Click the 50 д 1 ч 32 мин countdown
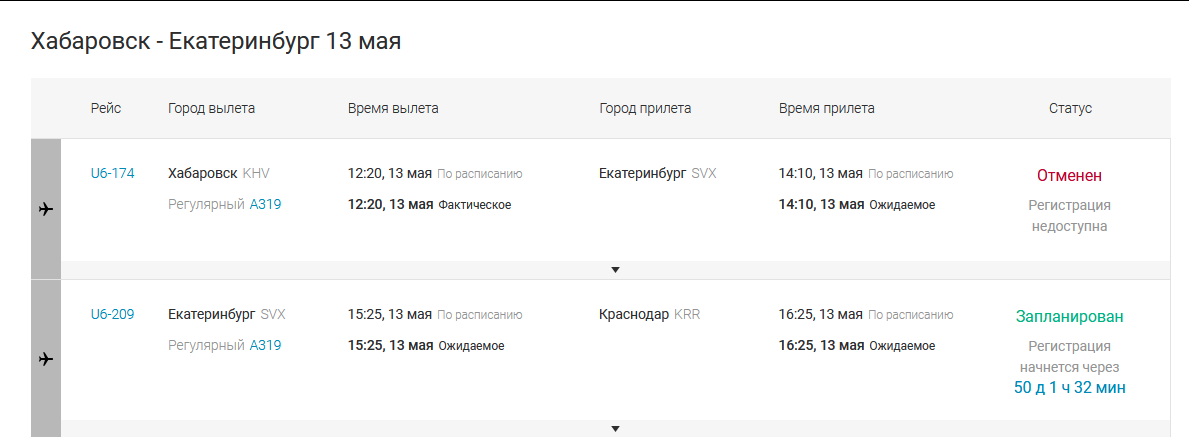This screenshot has height=437, width=1189. [1069, 387]
